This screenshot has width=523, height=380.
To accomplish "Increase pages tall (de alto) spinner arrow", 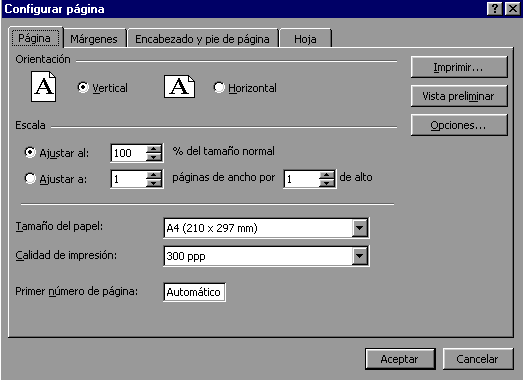I will (x=327, y=175).
